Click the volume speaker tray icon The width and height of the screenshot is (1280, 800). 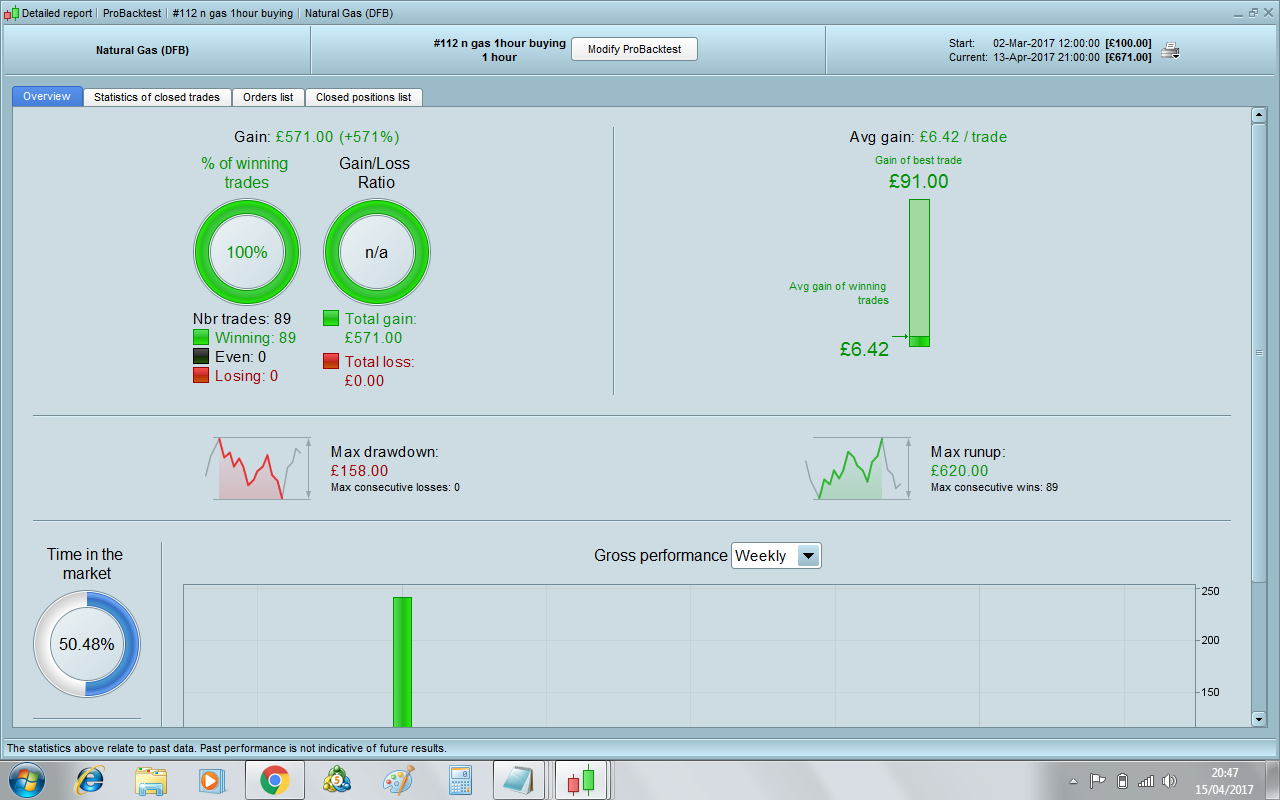(x=1170, y=781)
